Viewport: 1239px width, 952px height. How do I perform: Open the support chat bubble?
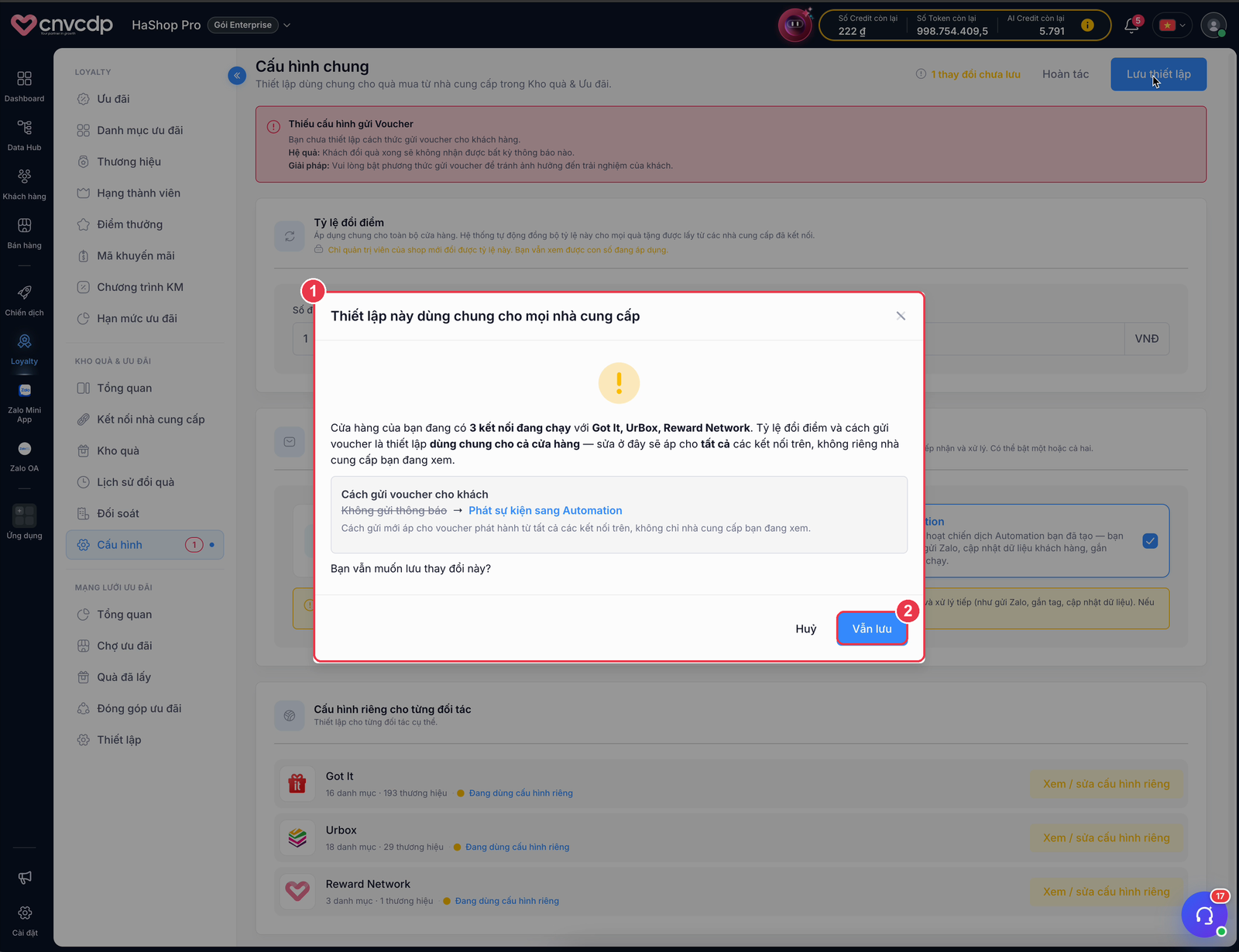click(1205, 915)
